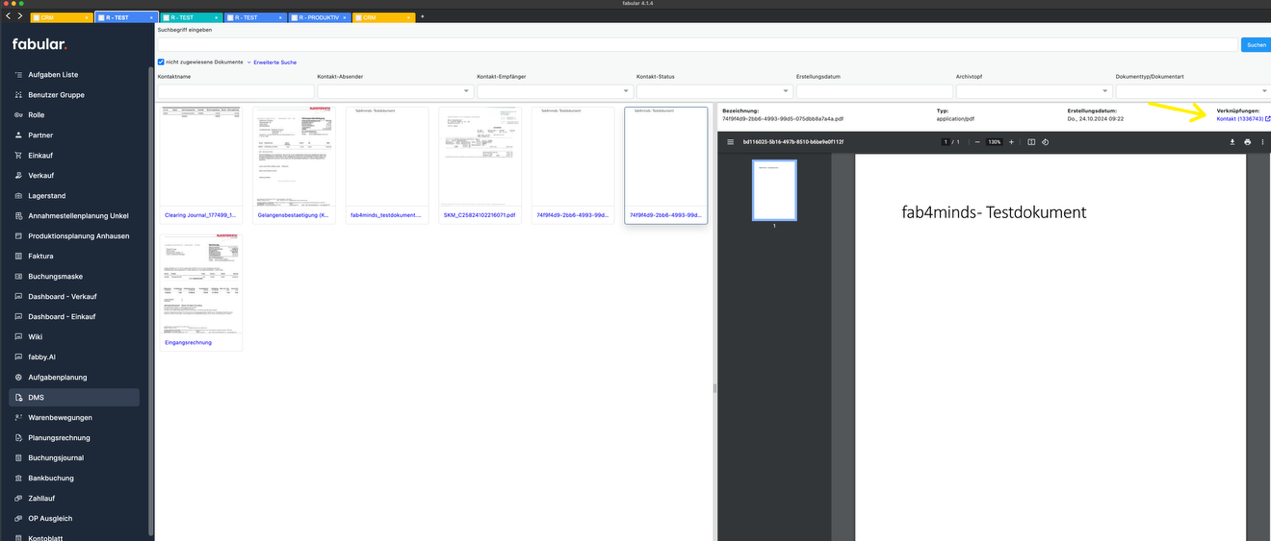This screenshot has height=541, width=1271.
Task: Open the Wiki sidebar entry
Action: pos(74,337)
